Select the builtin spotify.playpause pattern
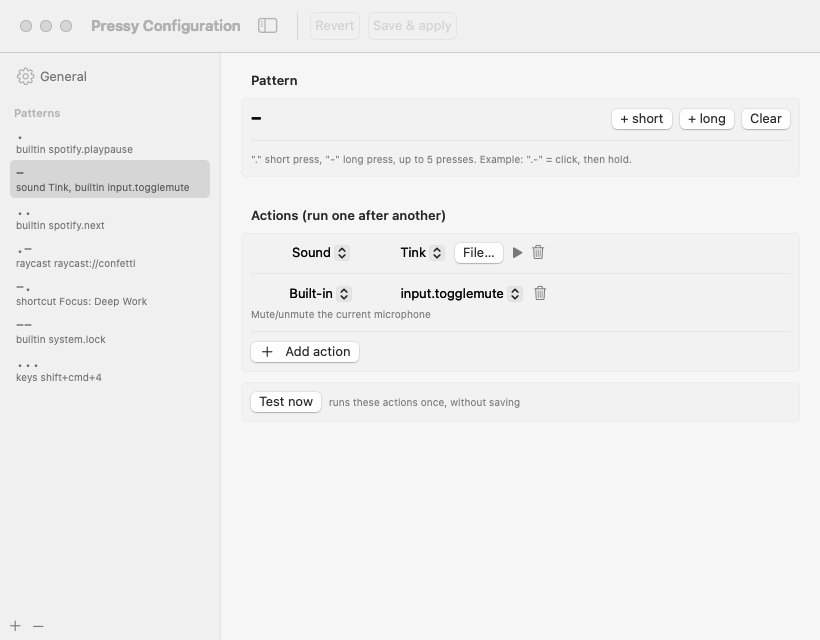 coord(110,142)
